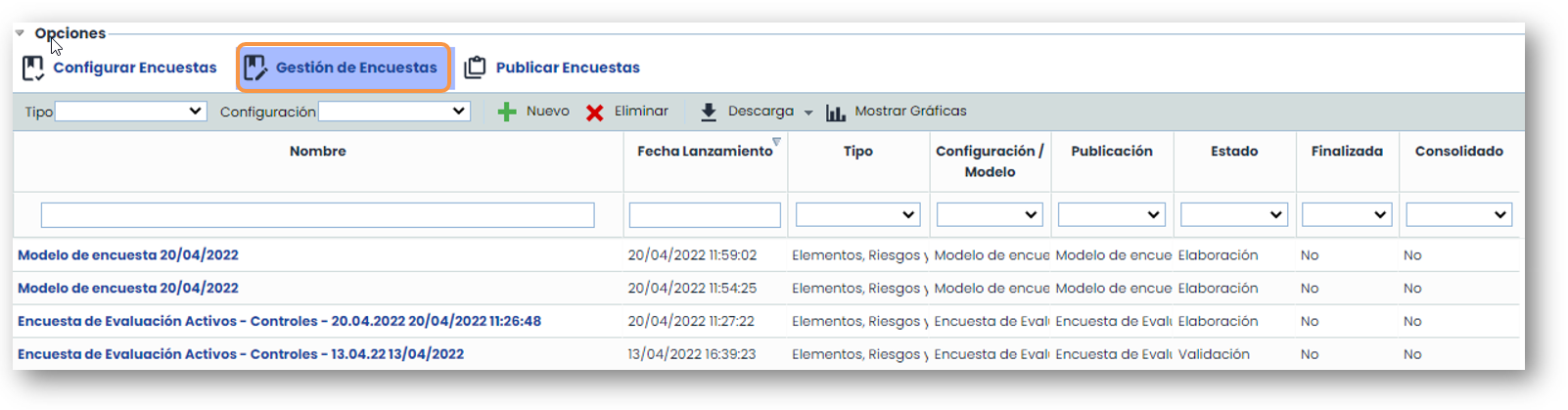Click the Descarga download arrow icon
Image resolution: width=1568 pixels, height=410 pixels.
click(709, 113)
